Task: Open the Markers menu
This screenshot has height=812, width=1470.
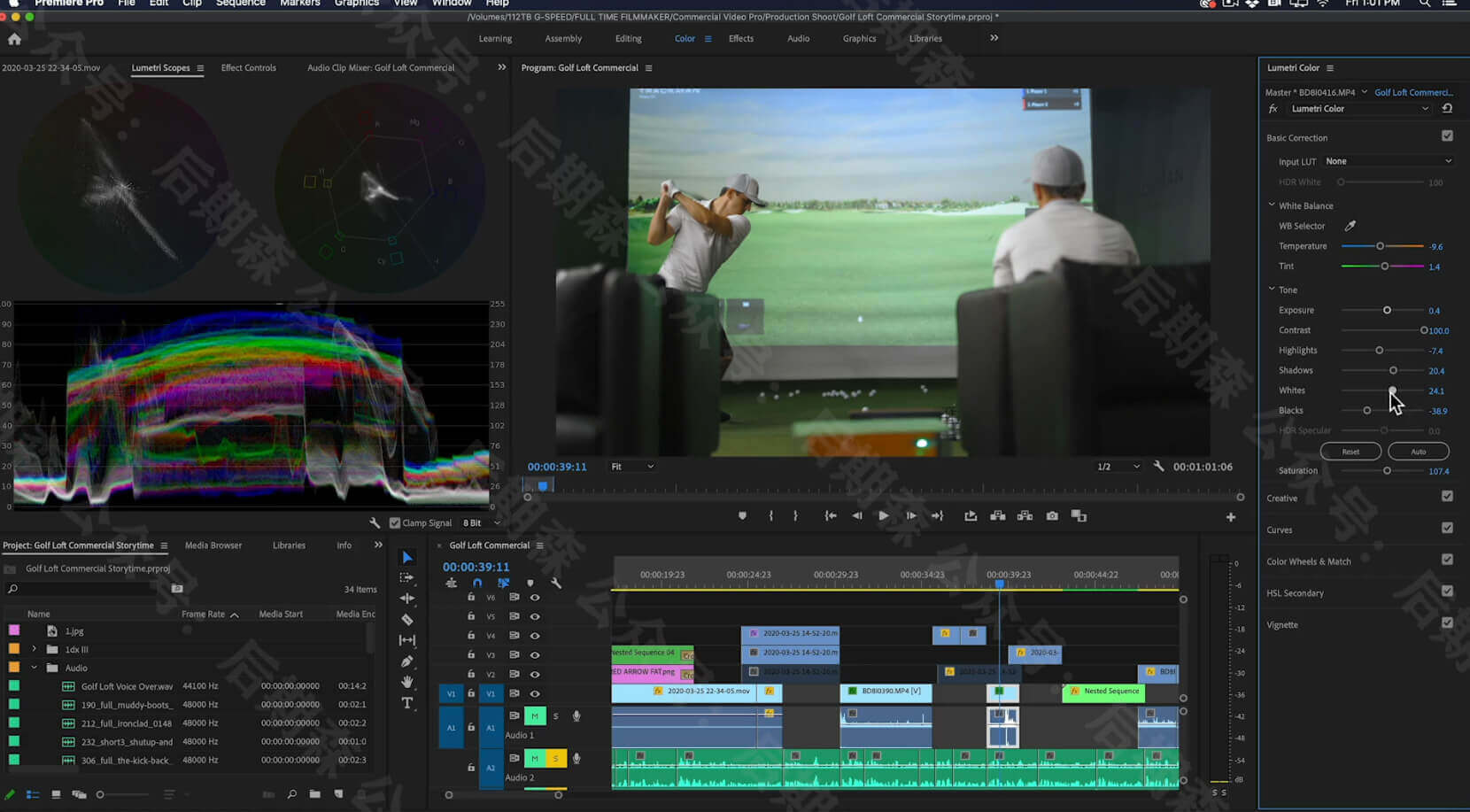Action: coord(299,4)
